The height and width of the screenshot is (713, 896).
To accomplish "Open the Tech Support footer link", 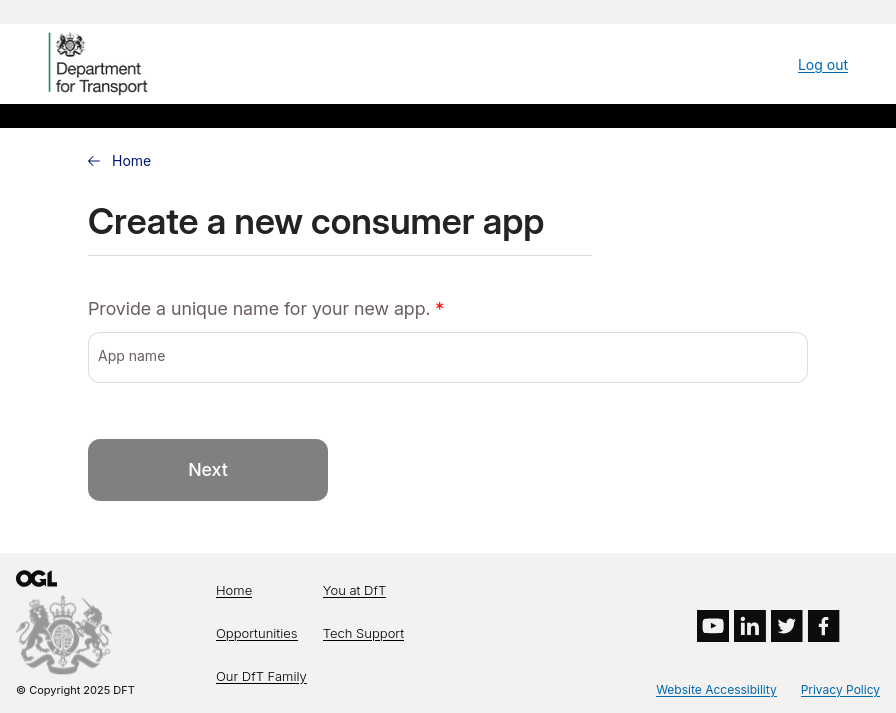I will 363,634.
